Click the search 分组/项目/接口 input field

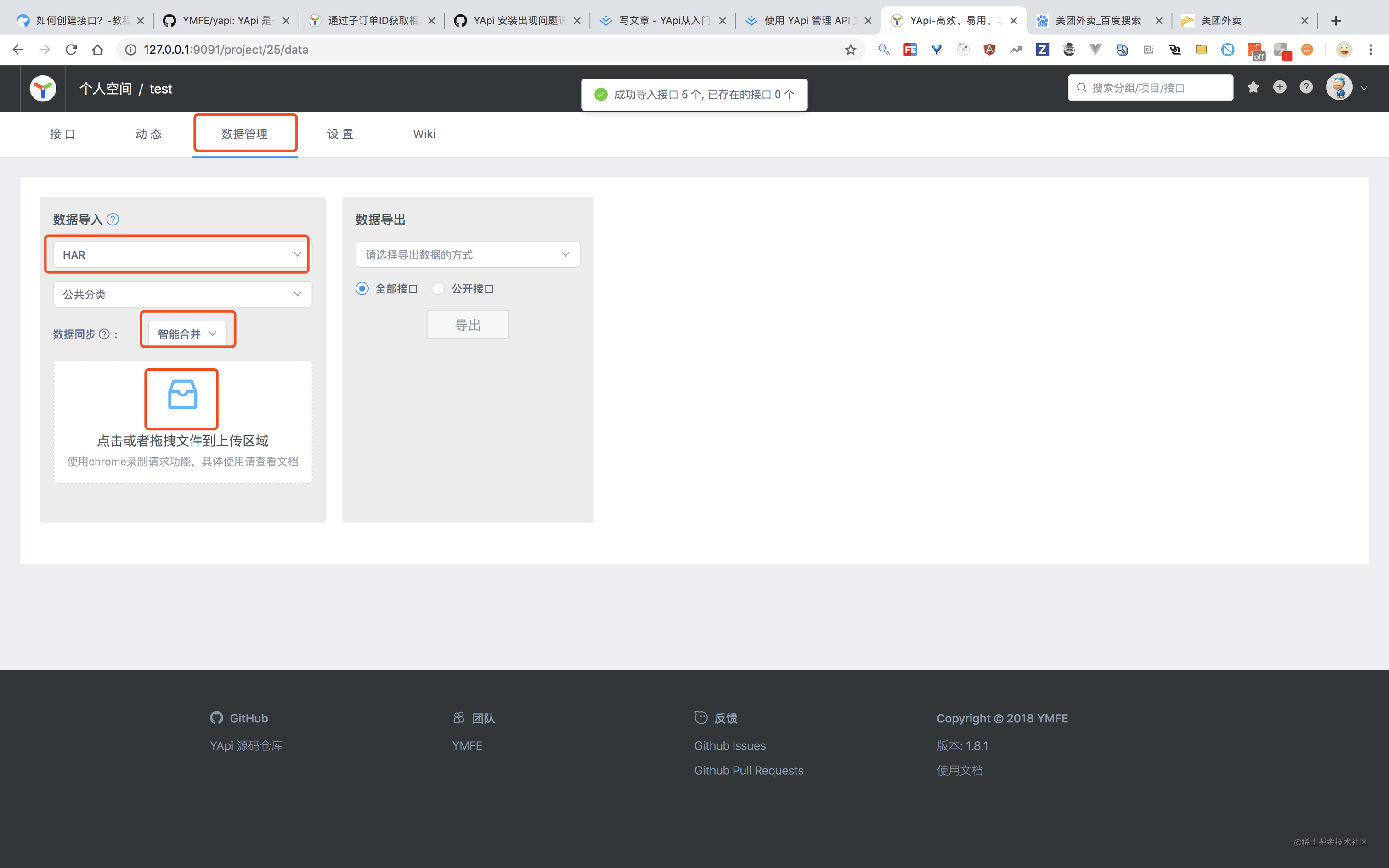[x=1151, y=88]
